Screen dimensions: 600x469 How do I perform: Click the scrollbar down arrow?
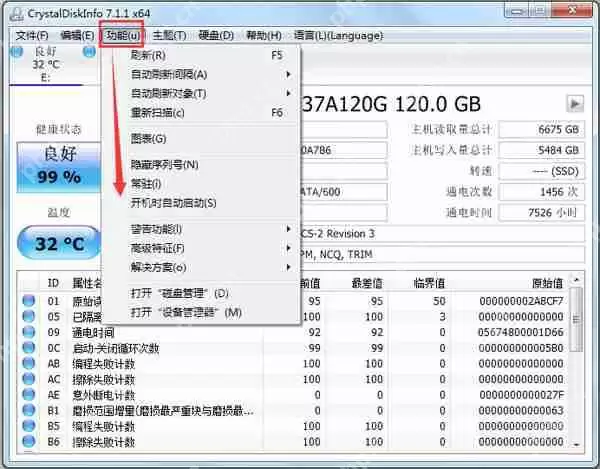[576, 444]
